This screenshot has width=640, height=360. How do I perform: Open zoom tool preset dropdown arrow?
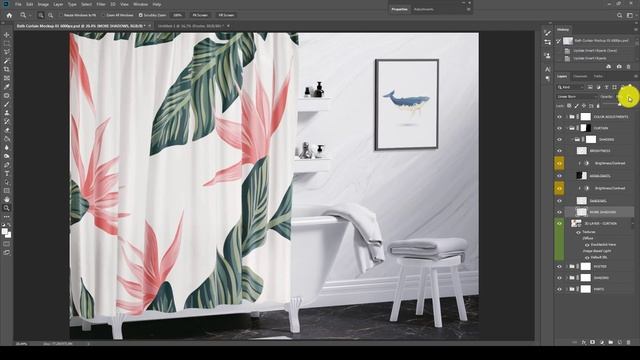point(30,15)
